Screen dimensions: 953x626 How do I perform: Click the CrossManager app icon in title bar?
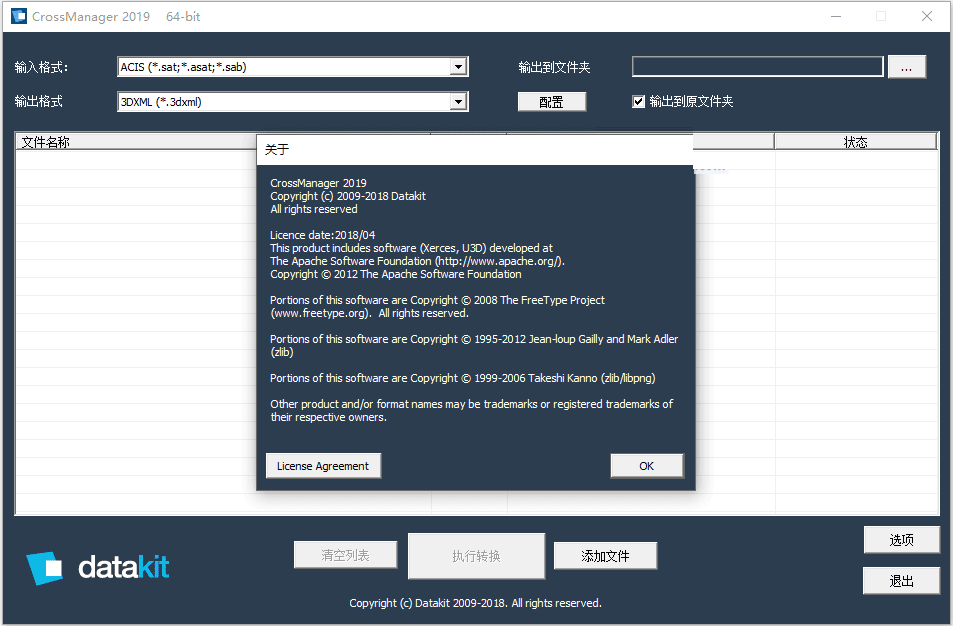18,16
